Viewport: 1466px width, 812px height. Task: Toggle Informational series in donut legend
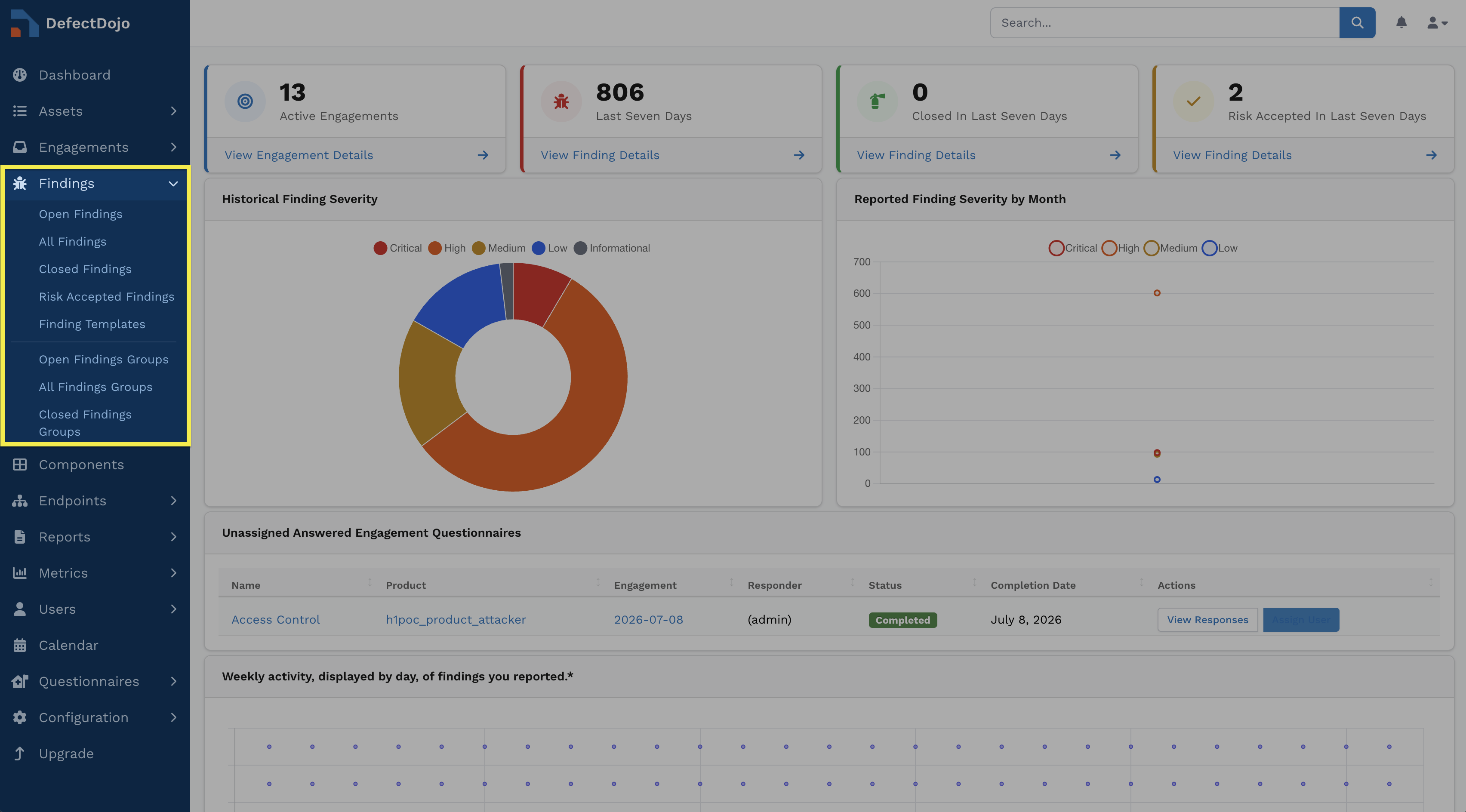612,248
